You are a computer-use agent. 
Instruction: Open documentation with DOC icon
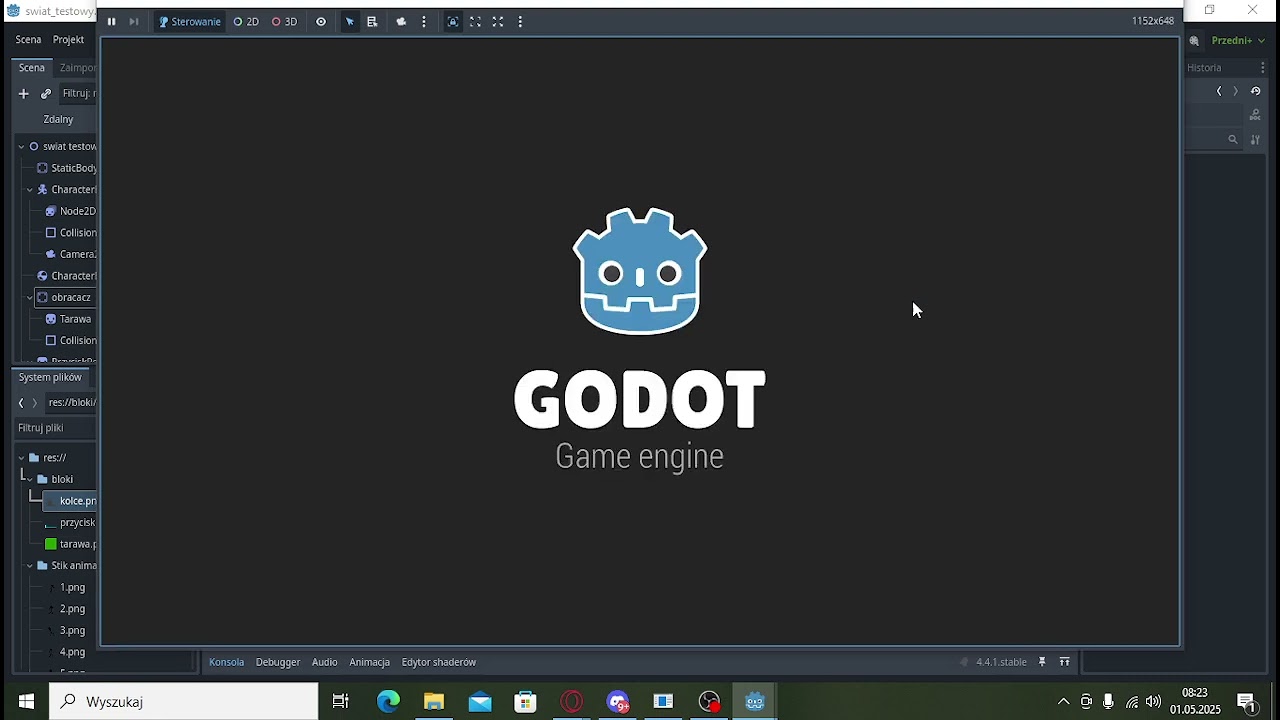pos(1255,115)
